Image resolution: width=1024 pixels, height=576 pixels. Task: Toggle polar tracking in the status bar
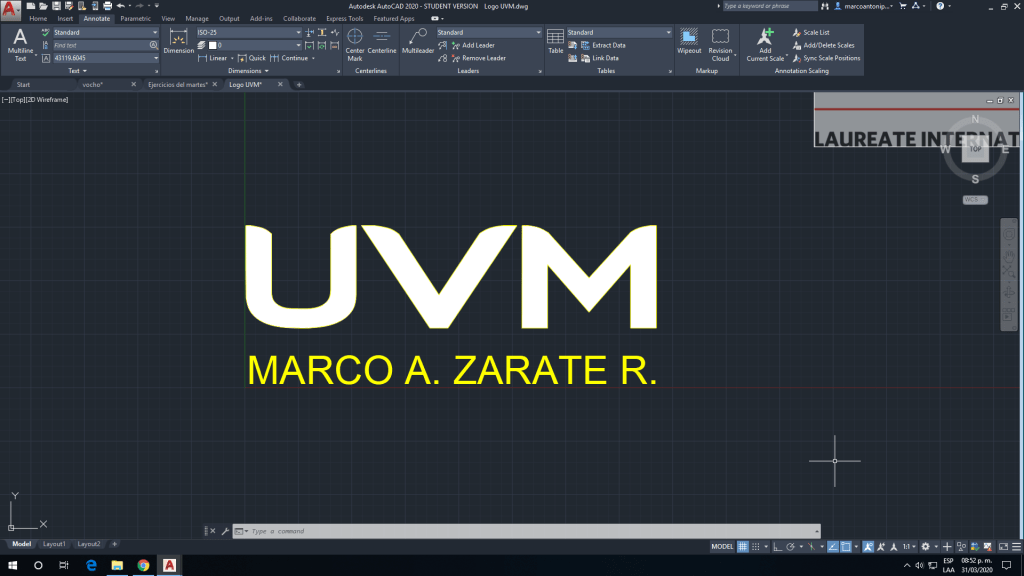(790, 547)
